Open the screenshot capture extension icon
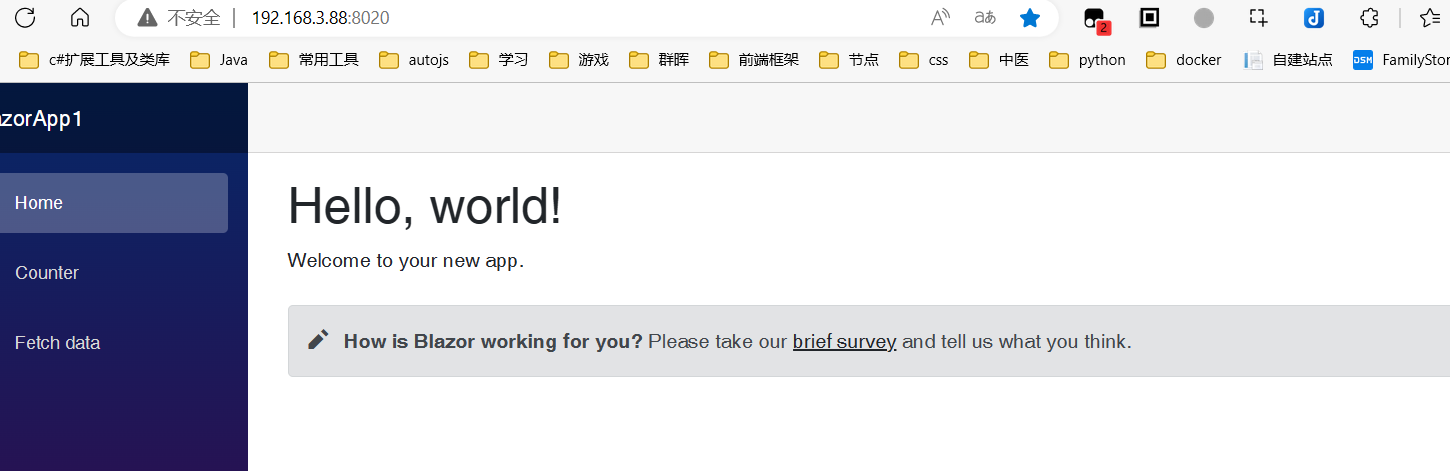This screenshot has height=471, width=1450. 1258,17
